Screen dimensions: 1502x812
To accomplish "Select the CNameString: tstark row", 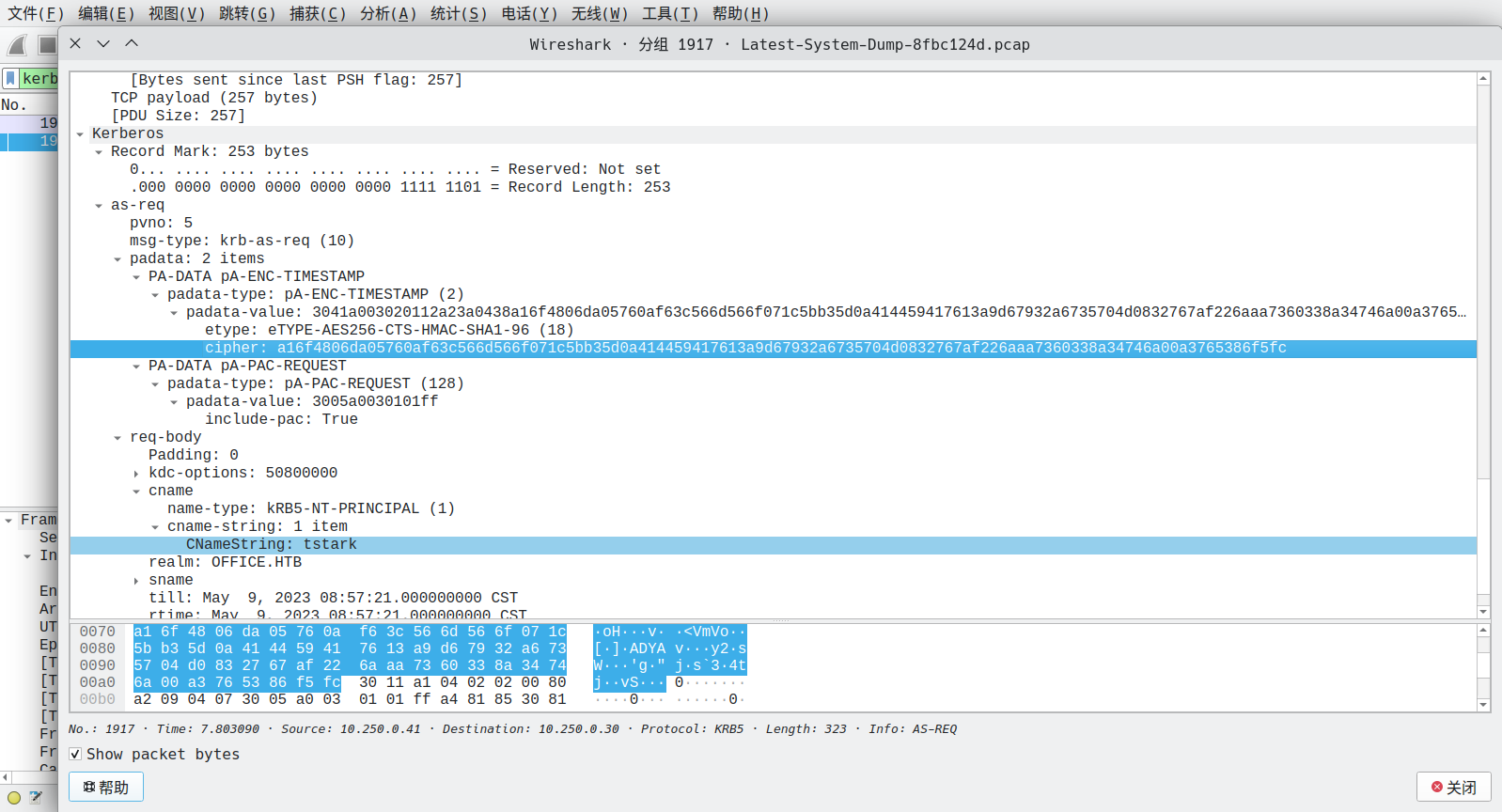I will (x=271, y=544).
